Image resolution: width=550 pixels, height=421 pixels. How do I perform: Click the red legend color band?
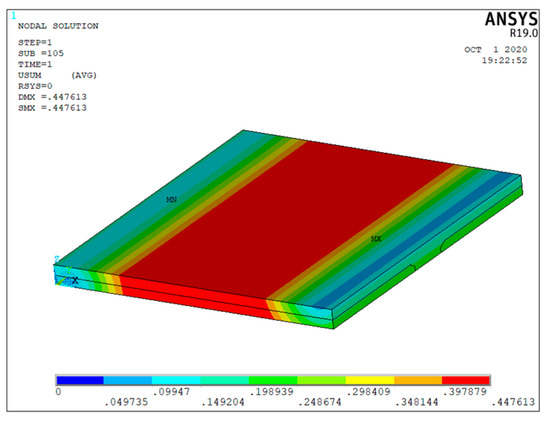[x=466, y=380]
